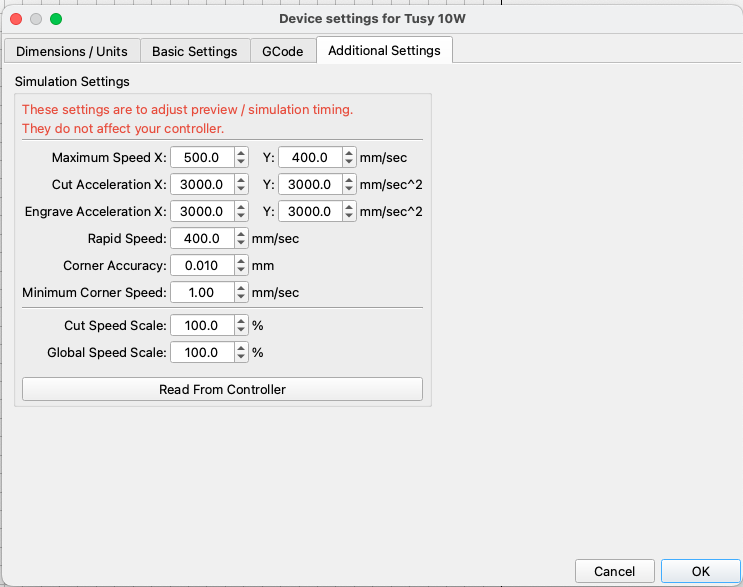Image resolution: width=743 pixels, height=587 pixels.
Task: Click the Maximum Speed X input field
Action: pos(202,158)
